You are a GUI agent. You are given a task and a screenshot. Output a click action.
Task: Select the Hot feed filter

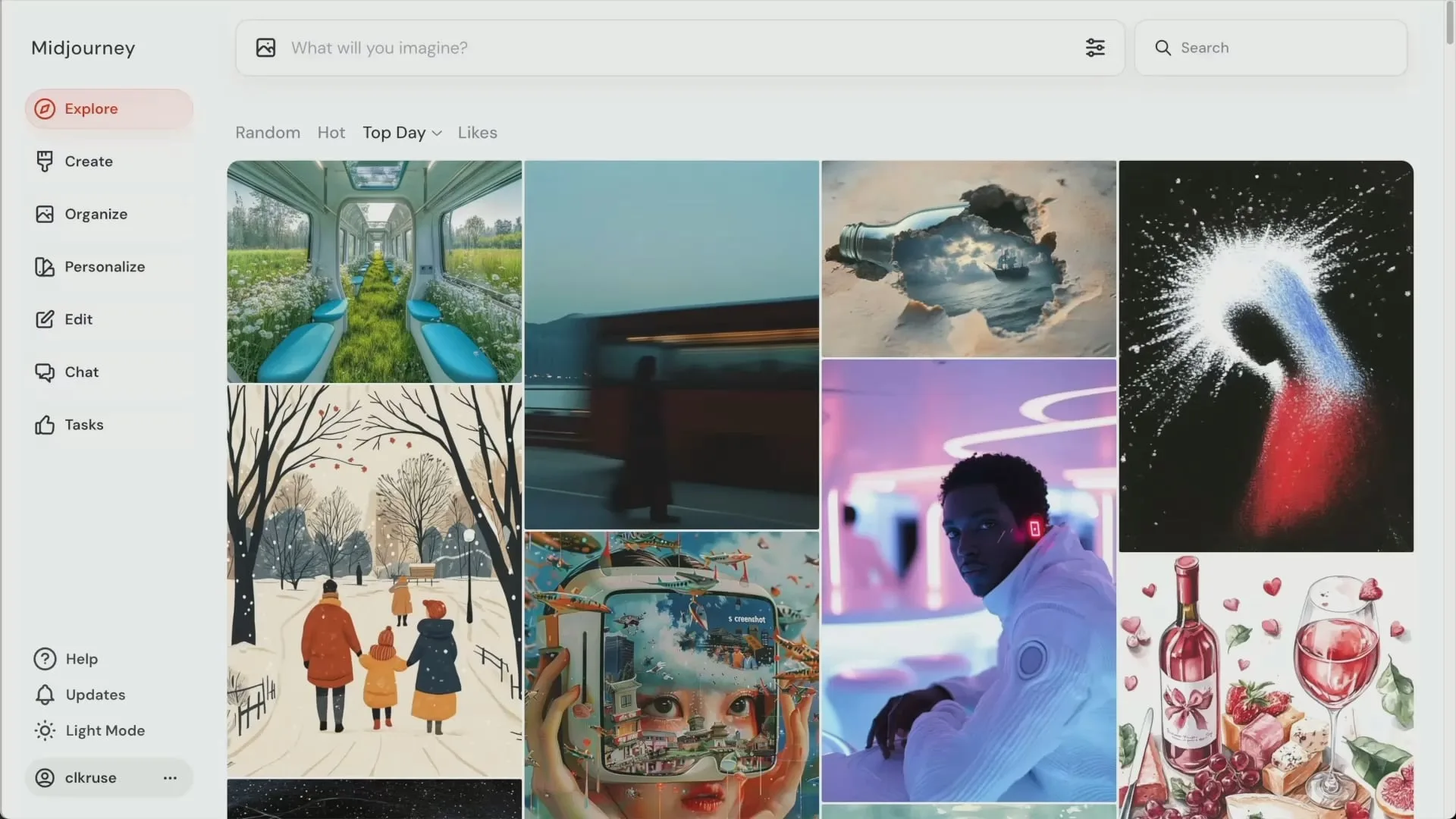point(331,131)
